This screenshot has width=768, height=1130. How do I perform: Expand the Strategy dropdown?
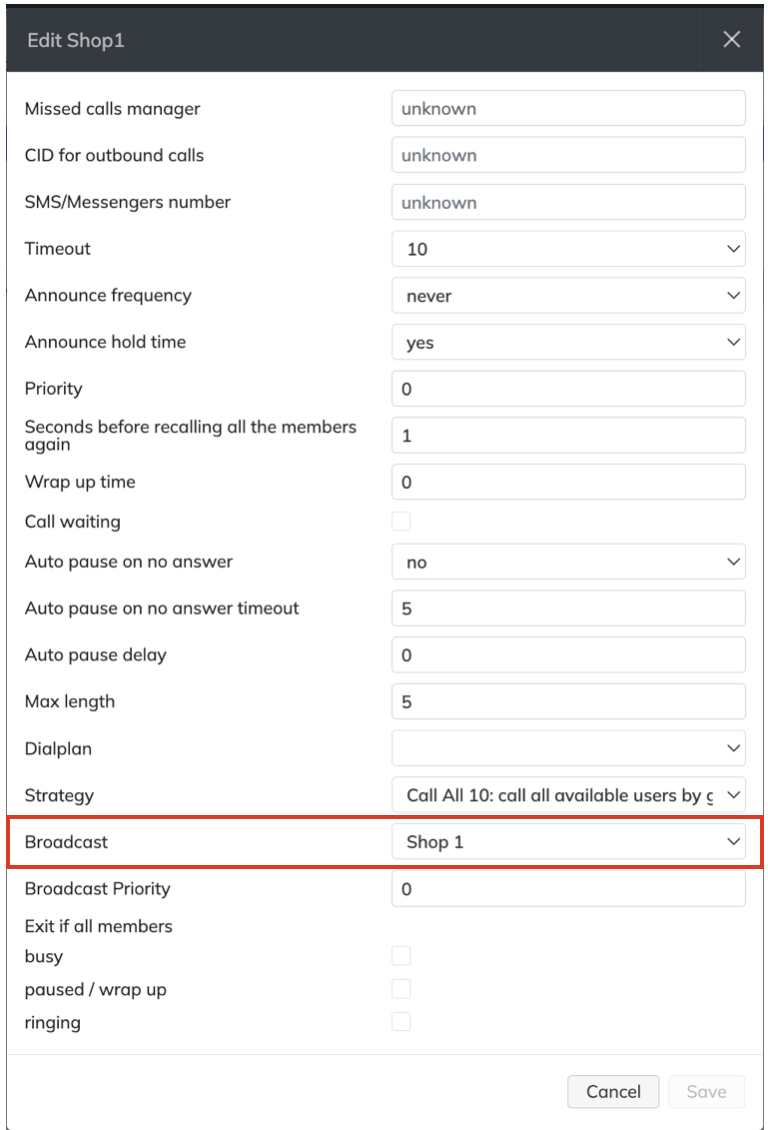(x=568, y=795)
